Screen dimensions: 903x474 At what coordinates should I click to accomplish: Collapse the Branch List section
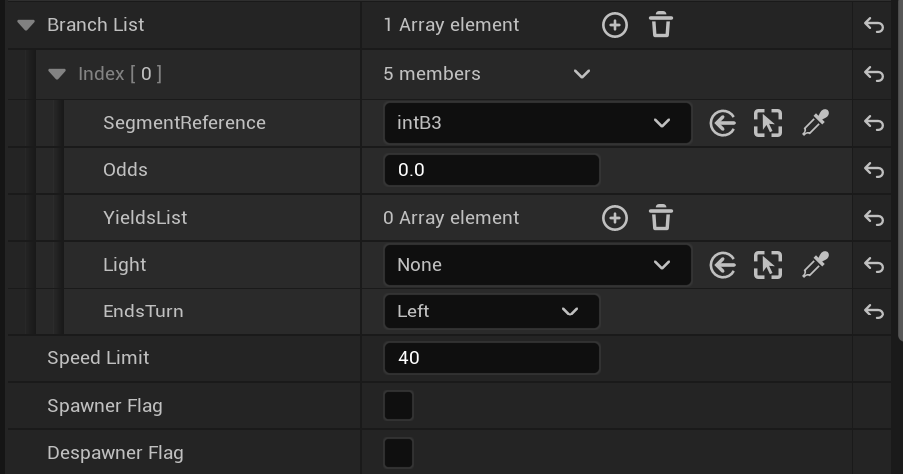pyautogui.click(x=26, y=25)
